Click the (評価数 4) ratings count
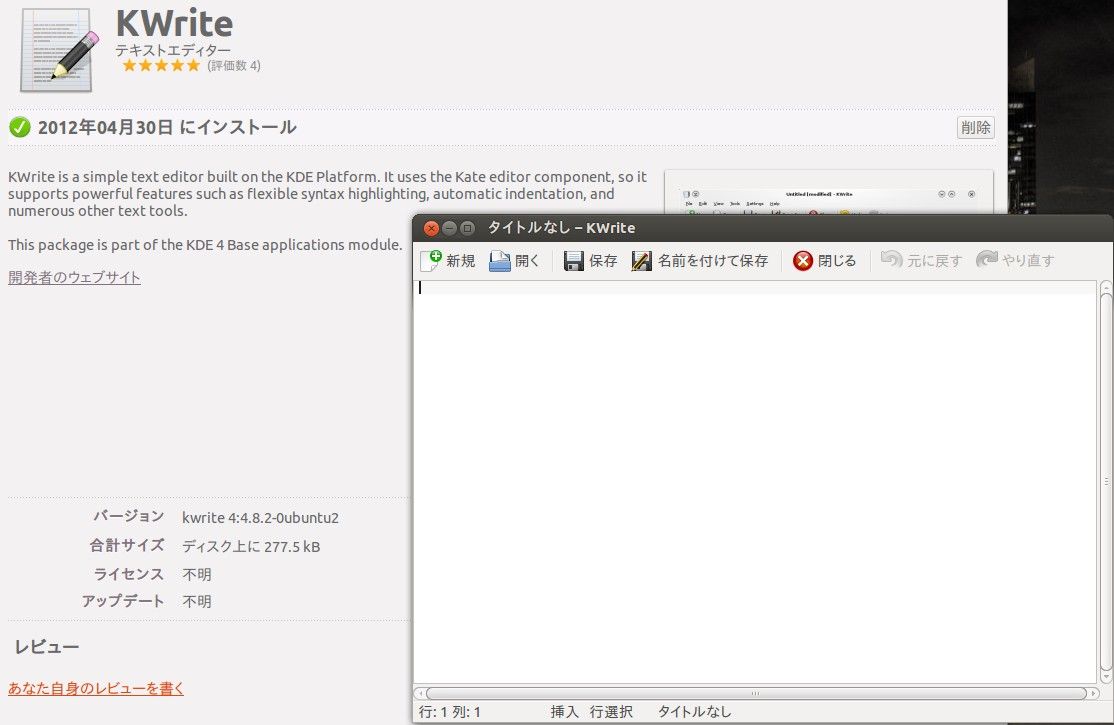 (x=234, y=65)
